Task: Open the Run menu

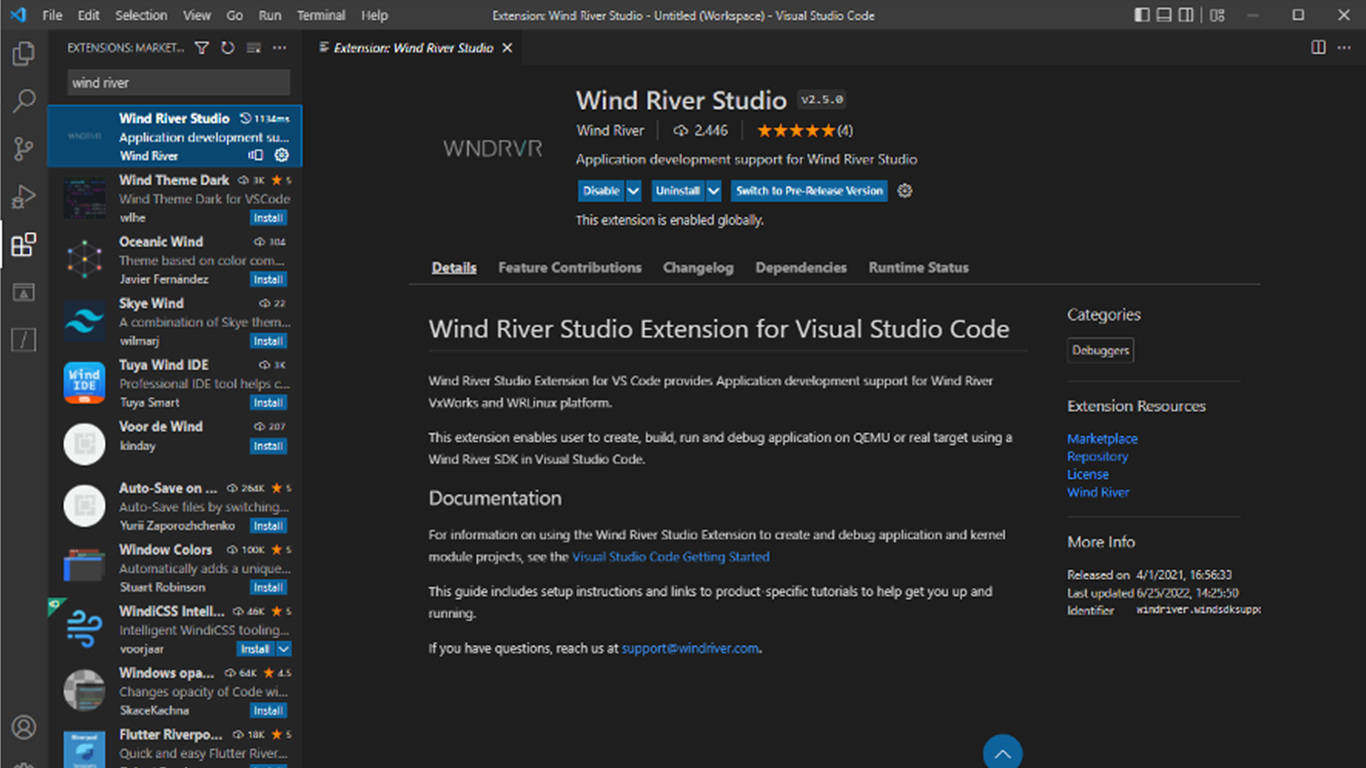Action: pos(270,15)
